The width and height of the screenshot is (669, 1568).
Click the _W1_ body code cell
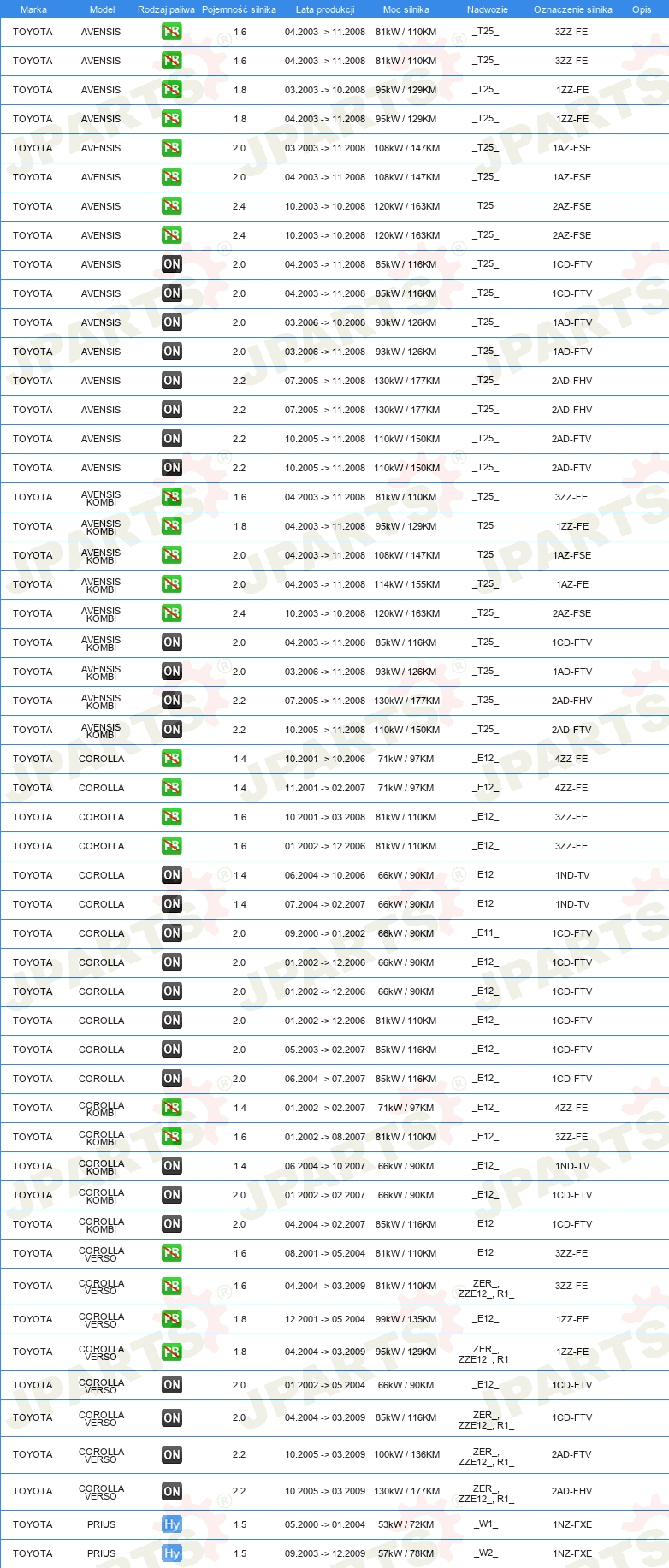(x=486, y=1524)
